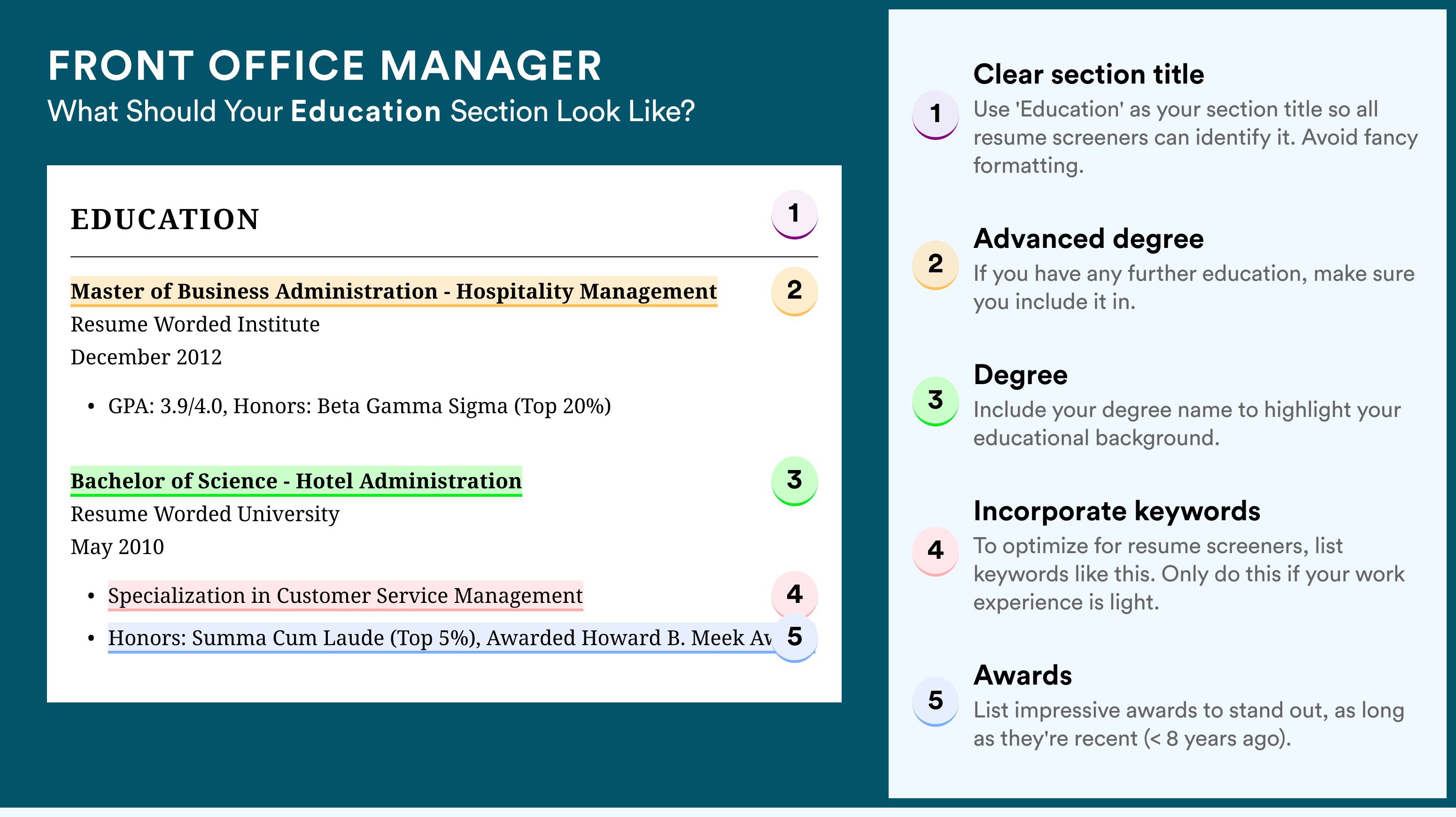Click badge 3 next to Degree tip
The height and width of the screenshot is (817, 1456).
point(936,400)
